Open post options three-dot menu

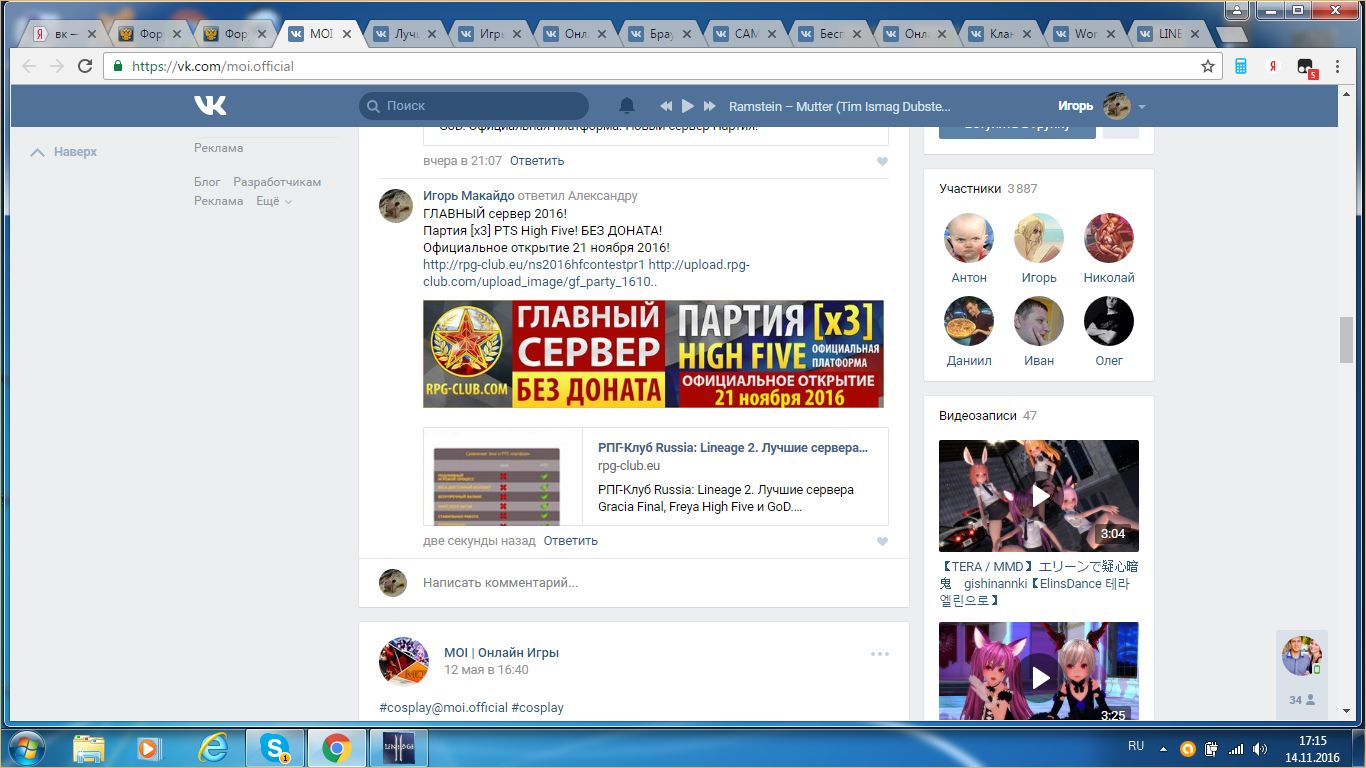point(879,654)
